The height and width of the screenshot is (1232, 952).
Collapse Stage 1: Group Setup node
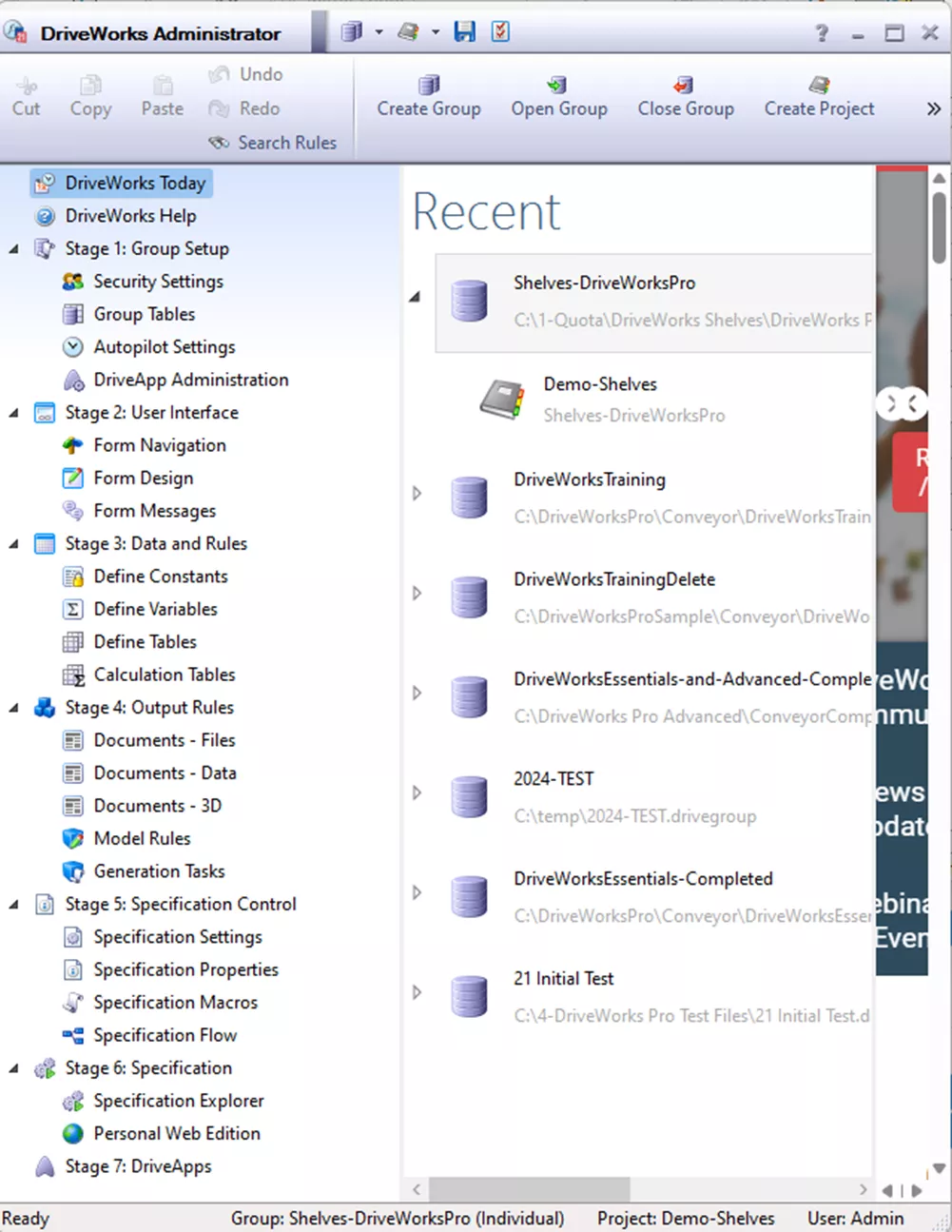pyautogui.click(x=14, y=249)
